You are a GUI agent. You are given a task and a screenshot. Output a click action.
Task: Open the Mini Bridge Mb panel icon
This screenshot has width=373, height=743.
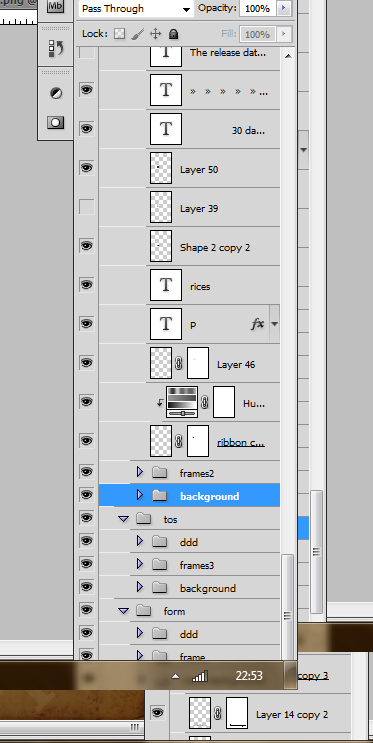[56, 7]
